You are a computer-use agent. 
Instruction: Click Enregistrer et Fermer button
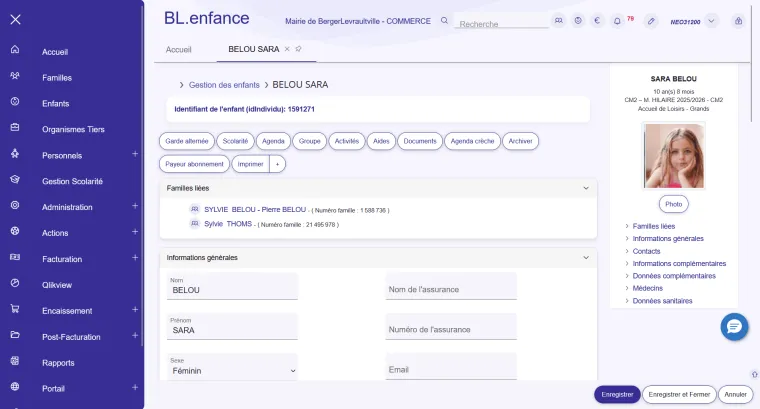pyautogui.click(x=679, y=394)
